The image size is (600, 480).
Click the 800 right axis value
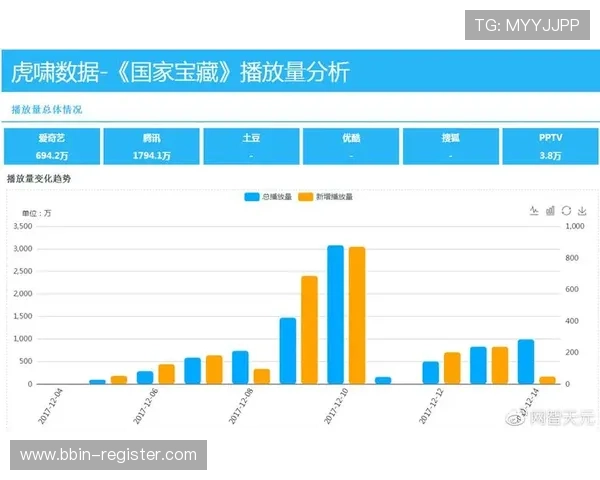pyautogui.click(x=572, y=258)
